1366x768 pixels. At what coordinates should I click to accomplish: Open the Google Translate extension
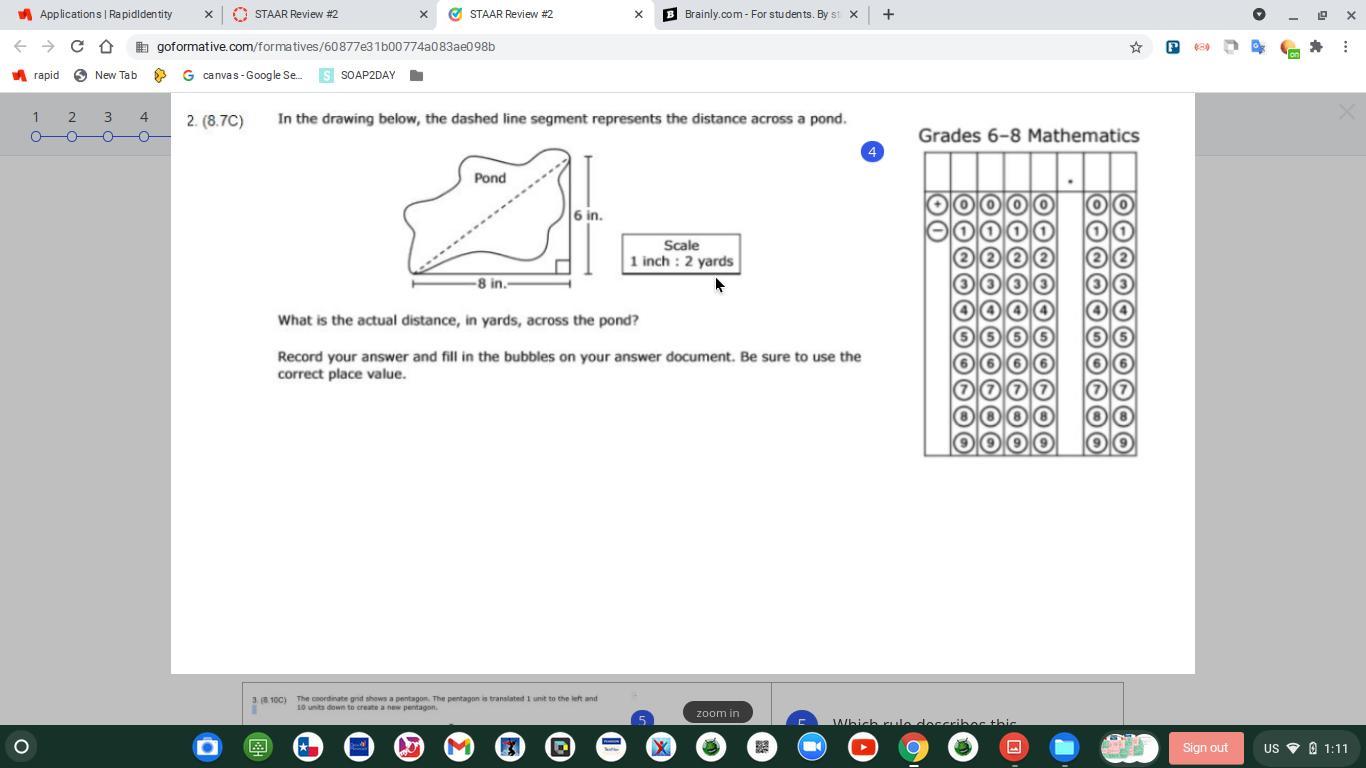point(1259,47)
